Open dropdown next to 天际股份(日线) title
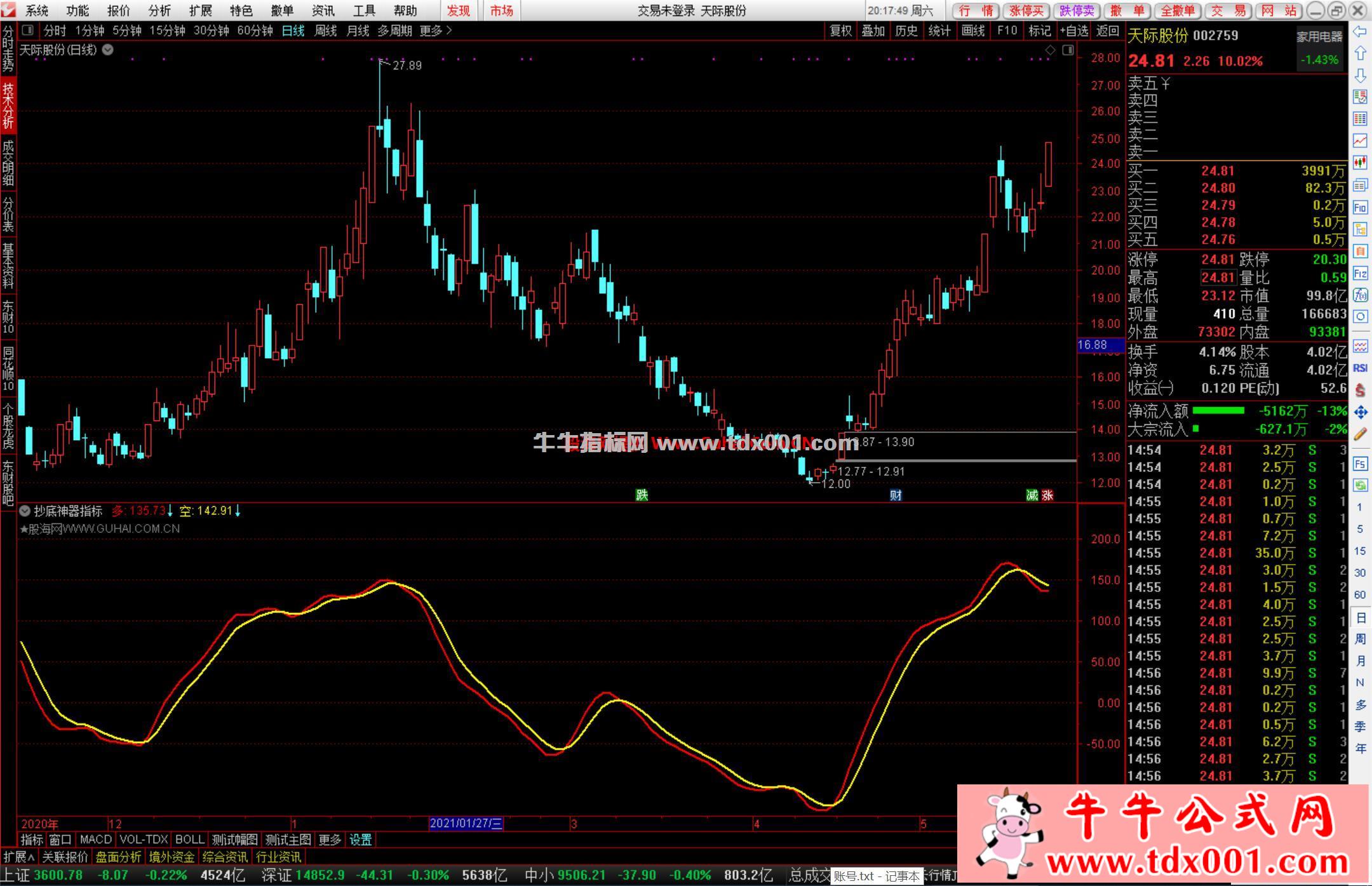 point(108,50)
